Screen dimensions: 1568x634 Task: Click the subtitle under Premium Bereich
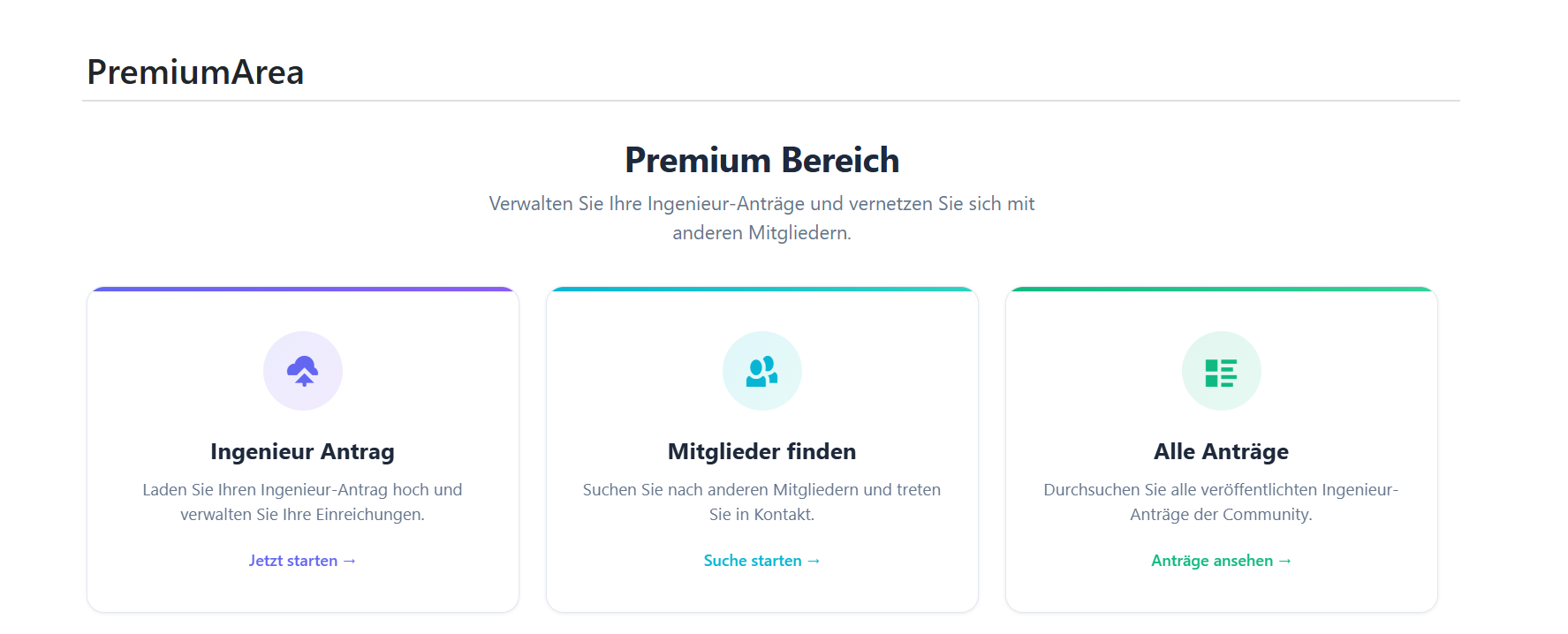pyautogui.click(x=761, y=218)
